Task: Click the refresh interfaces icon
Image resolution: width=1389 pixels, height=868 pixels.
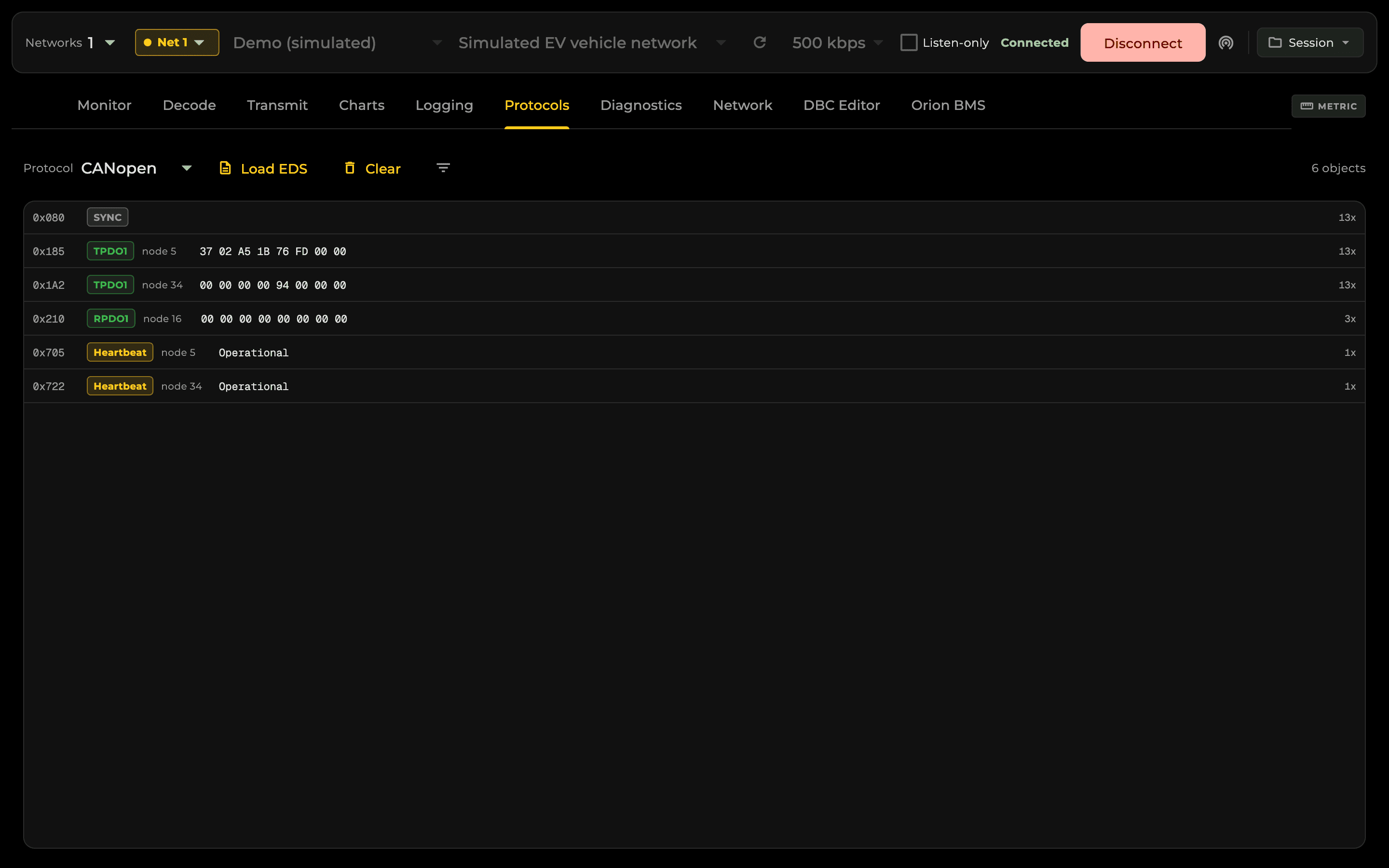Action: coord(759,42)
